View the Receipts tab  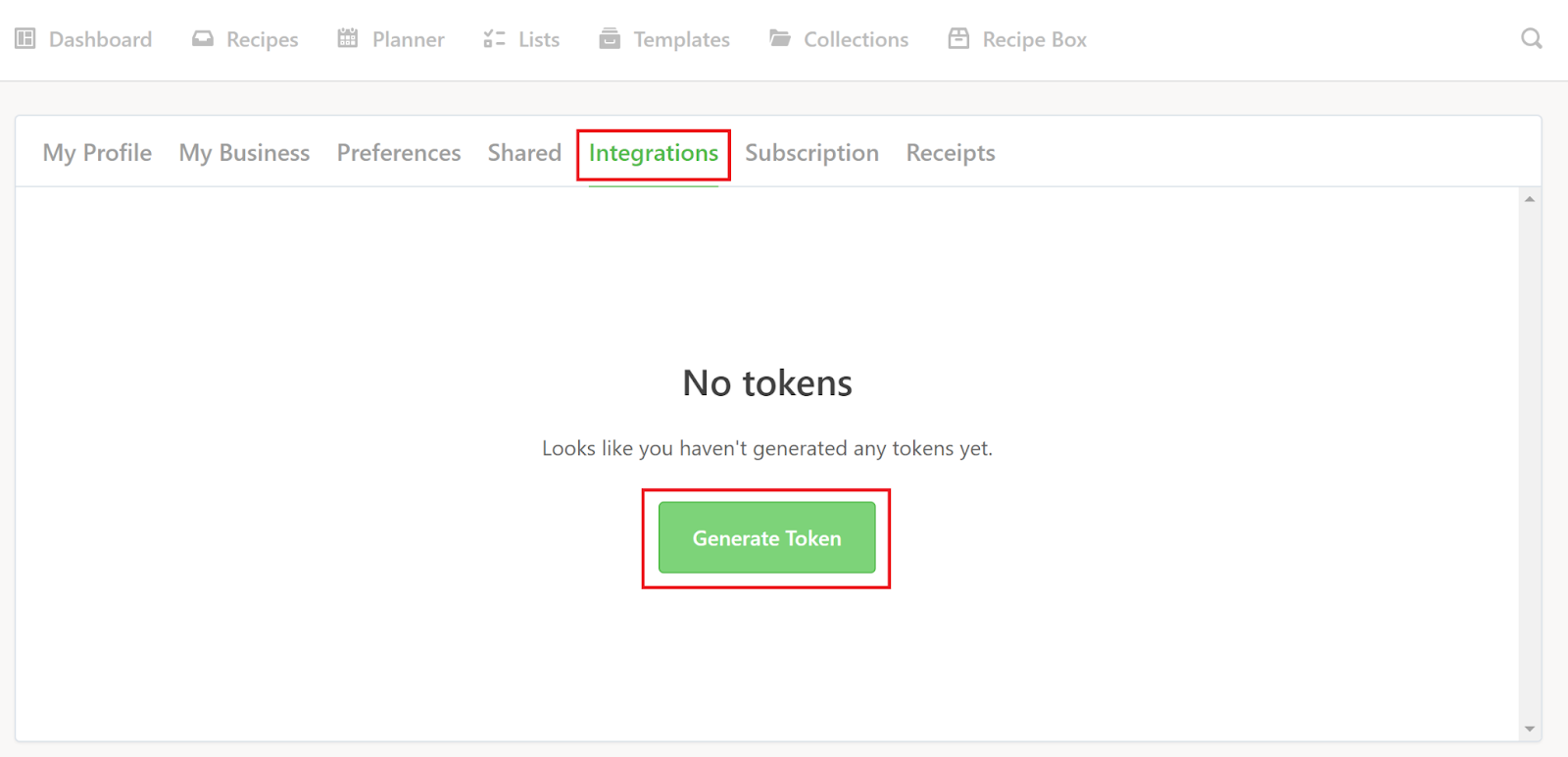pyautogui.click(x=951, y=153)
